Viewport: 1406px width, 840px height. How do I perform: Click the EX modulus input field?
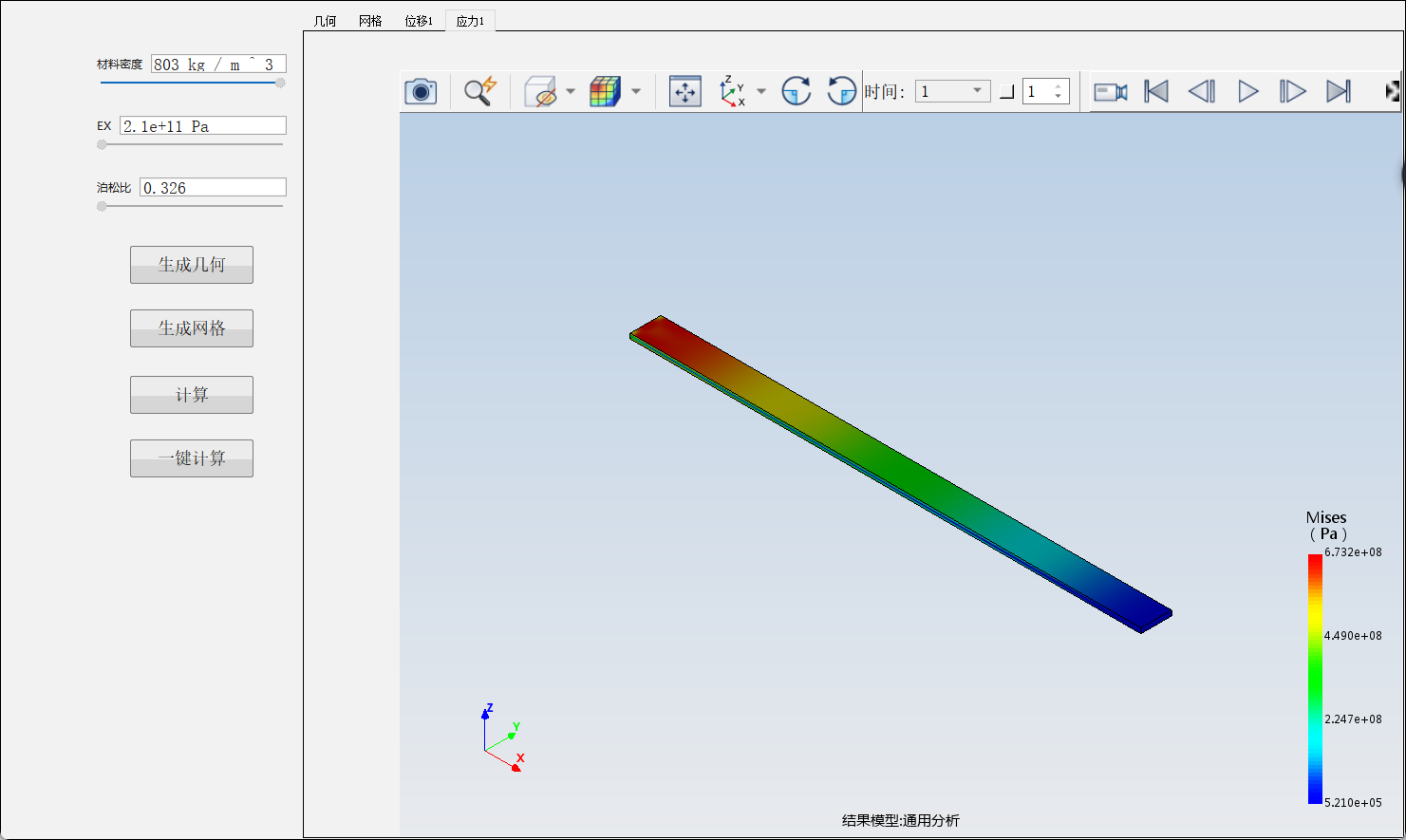coord(203,126)
